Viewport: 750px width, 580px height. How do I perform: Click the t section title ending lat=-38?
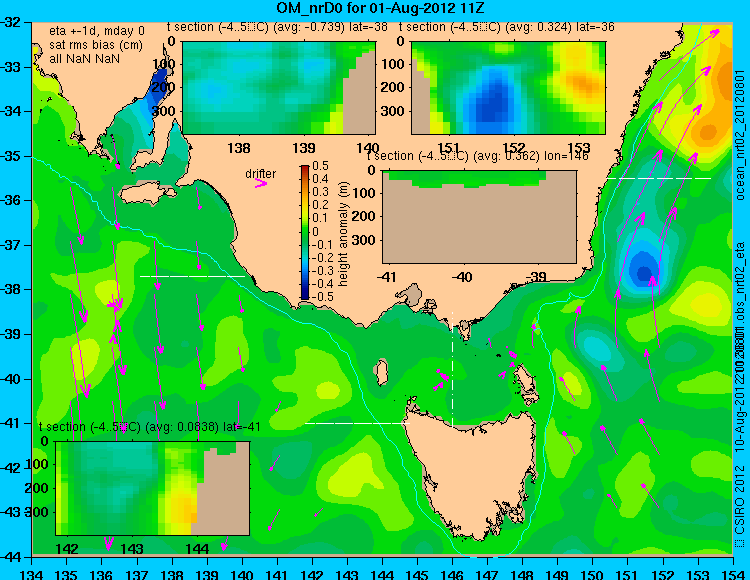pos(277,27)
